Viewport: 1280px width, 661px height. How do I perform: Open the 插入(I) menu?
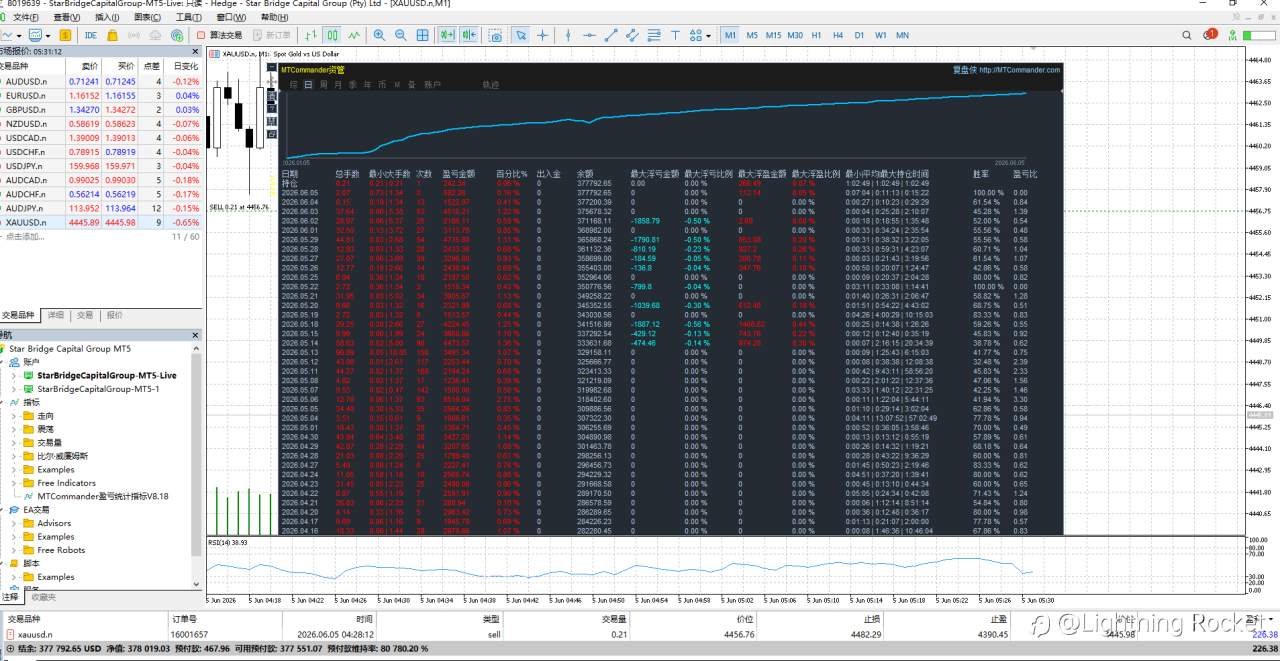pyautogui.click(x=106, y=17)
